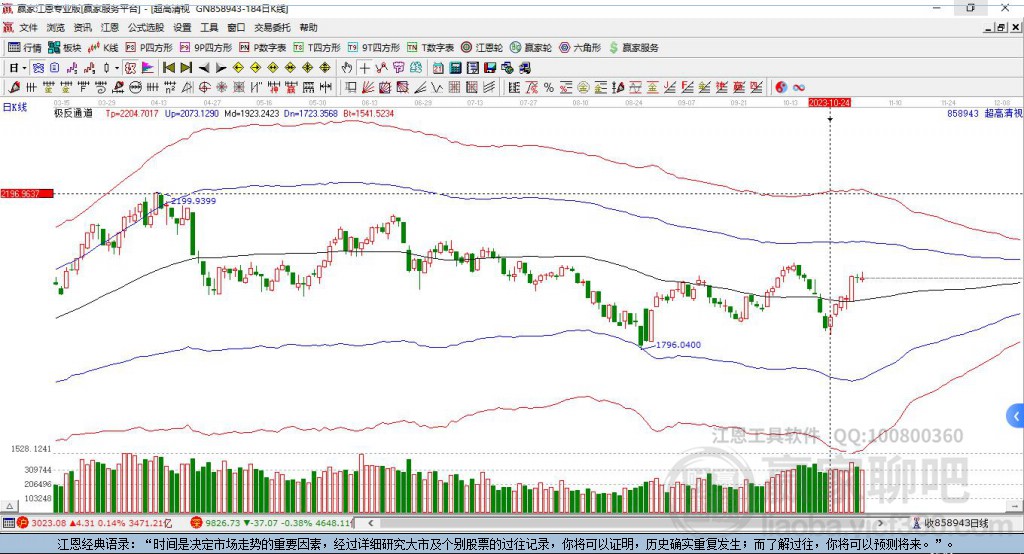Open the 帮助 menu
The width and height of the screenshot is (1024, 554).
click(308, 27)
